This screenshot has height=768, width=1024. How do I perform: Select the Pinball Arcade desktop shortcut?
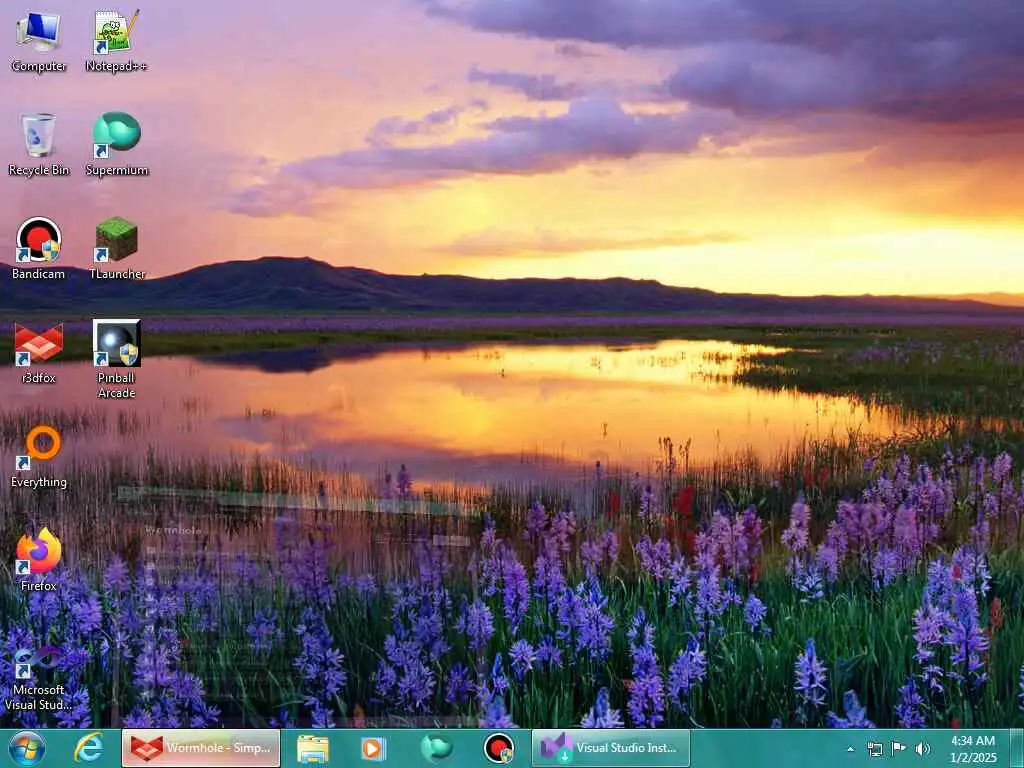click(x=117, y=359)
